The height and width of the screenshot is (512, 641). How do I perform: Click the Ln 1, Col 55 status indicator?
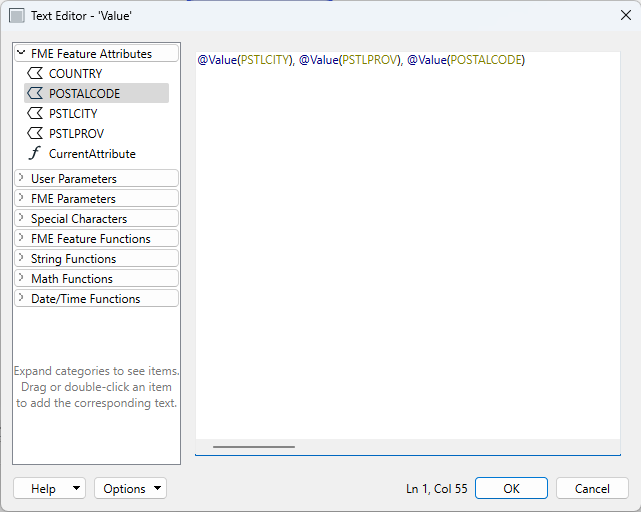click(437, 489)
